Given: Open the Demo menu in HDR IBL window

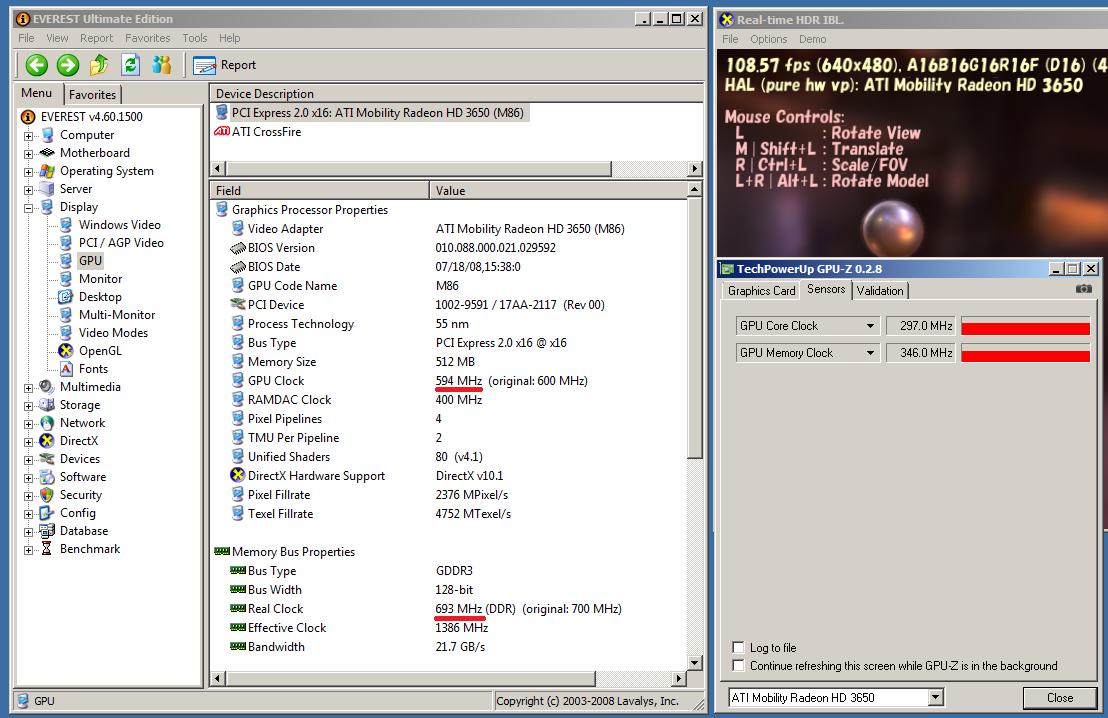Looking at the screenshot, I should 813,39.
